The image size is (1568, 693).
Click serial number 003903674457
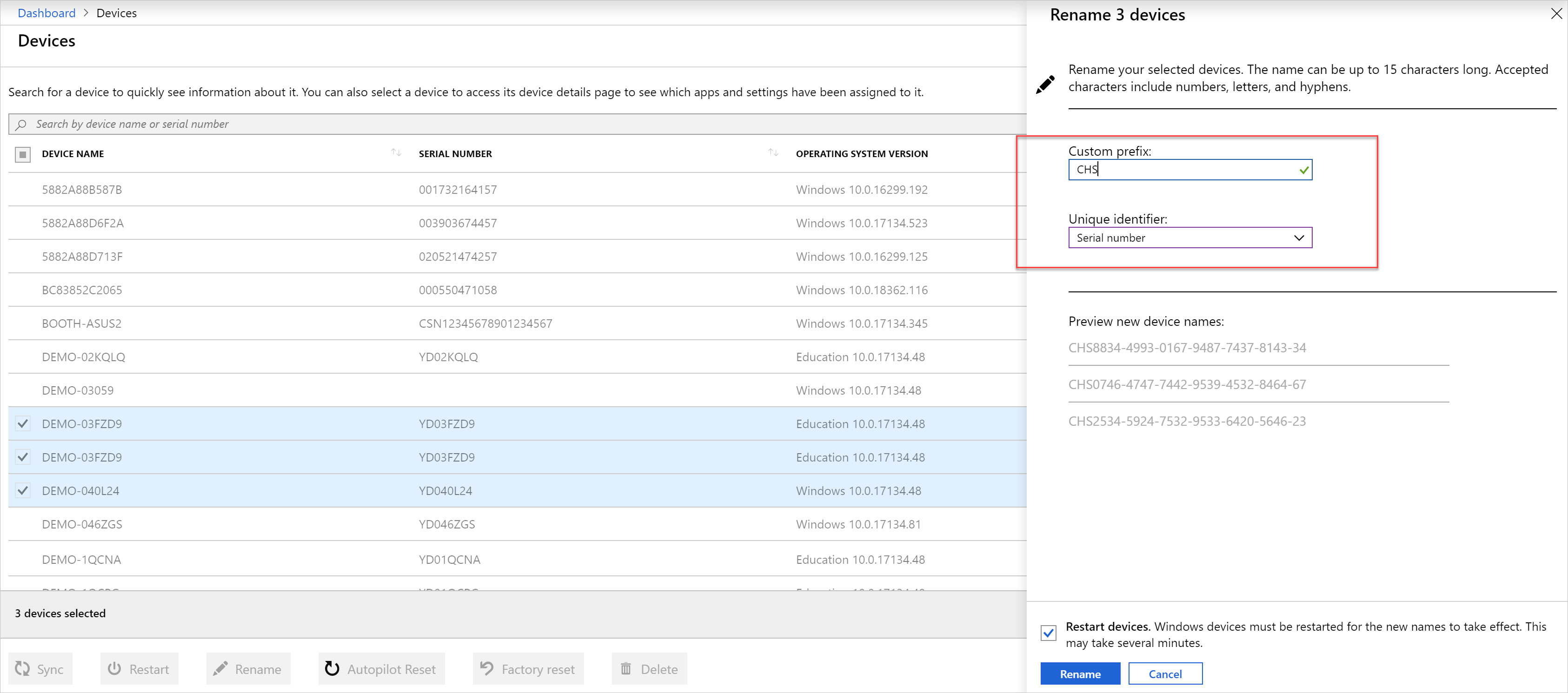point(458,223)
